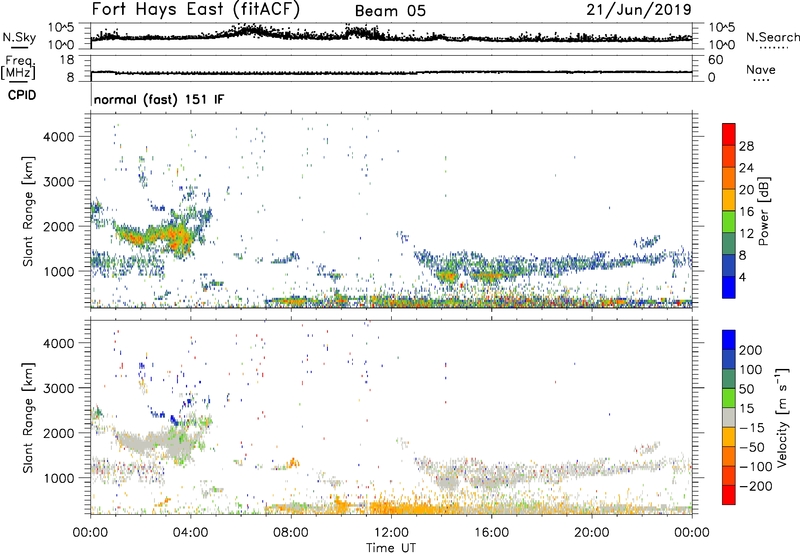Screen dimensions: 800x554
Task: Click the "3000" tick of the power panel
Action: [59, 182]
